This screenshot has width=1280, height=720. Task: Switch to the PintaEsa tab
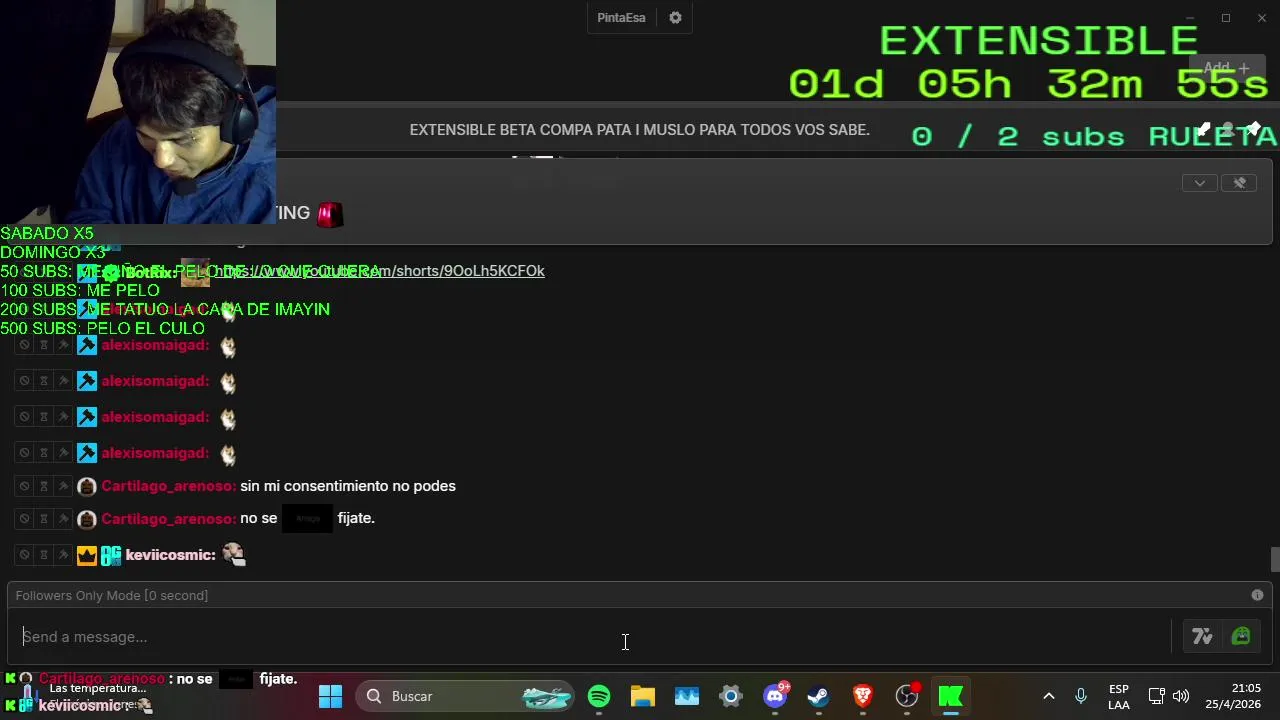click(621, 18)
